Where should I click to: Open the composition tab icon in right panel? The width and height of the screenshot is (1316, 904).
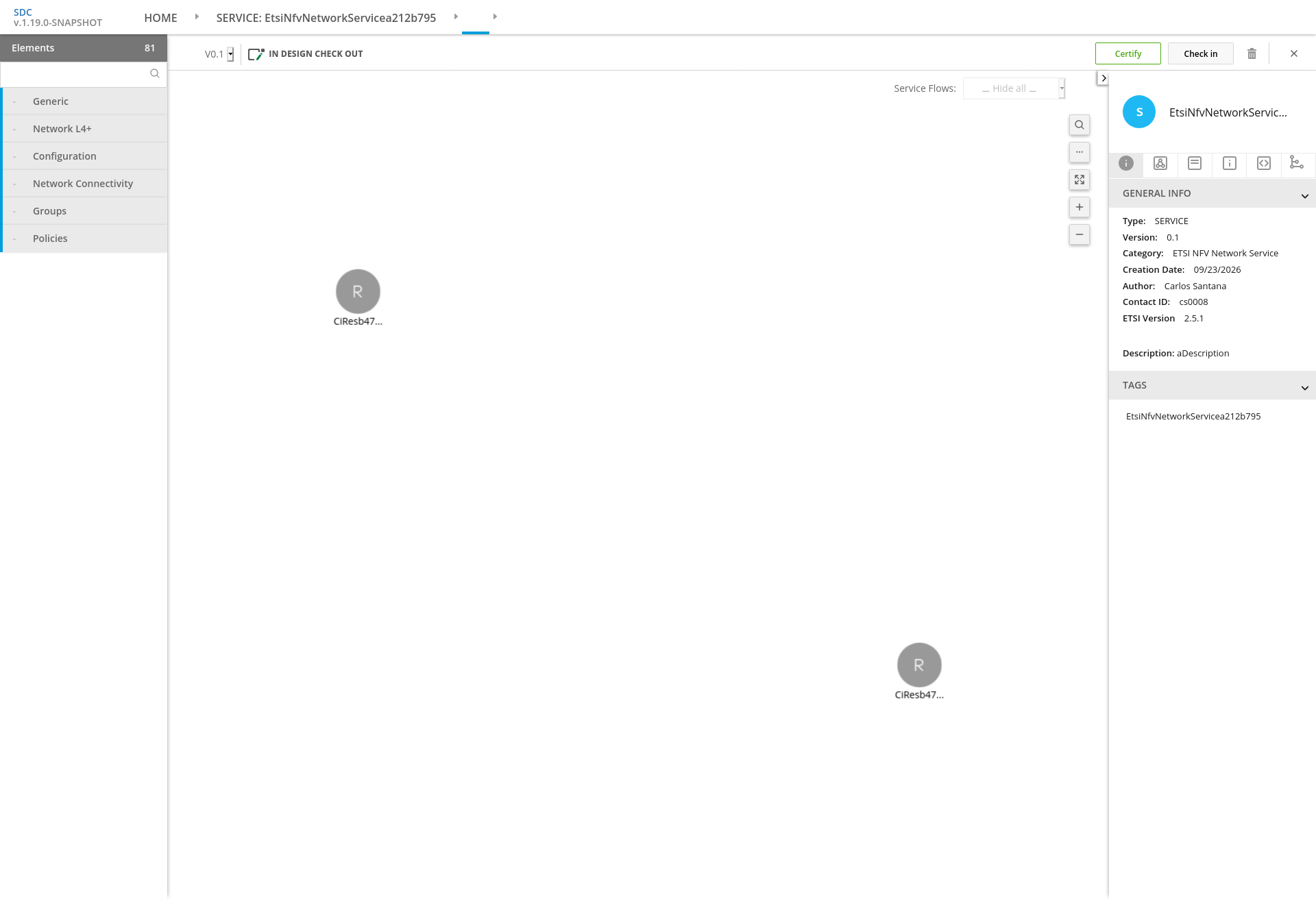[1160, 163]
